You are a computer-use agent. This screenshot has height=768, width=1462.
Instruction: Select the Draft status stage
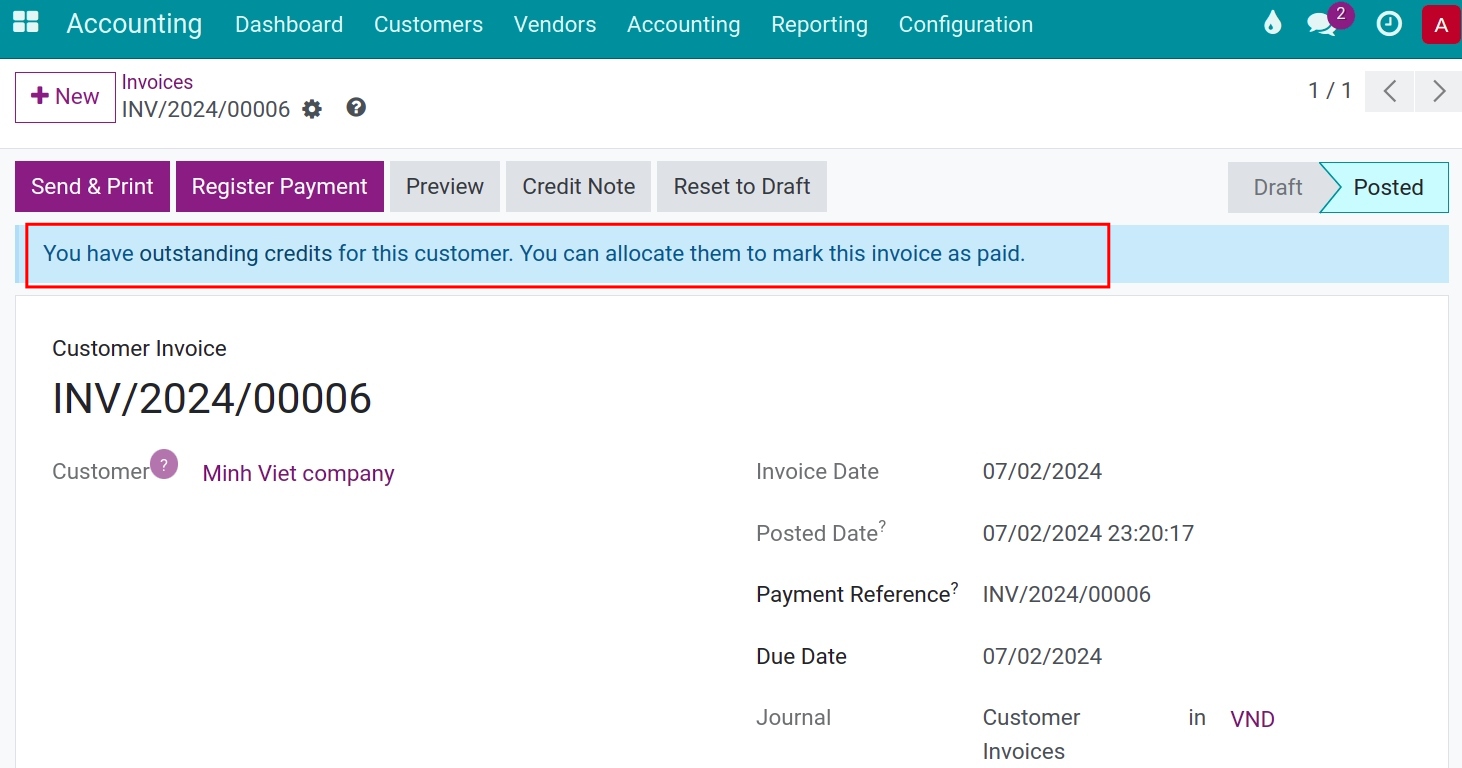pyautogui.click(x=1277, y=187)
